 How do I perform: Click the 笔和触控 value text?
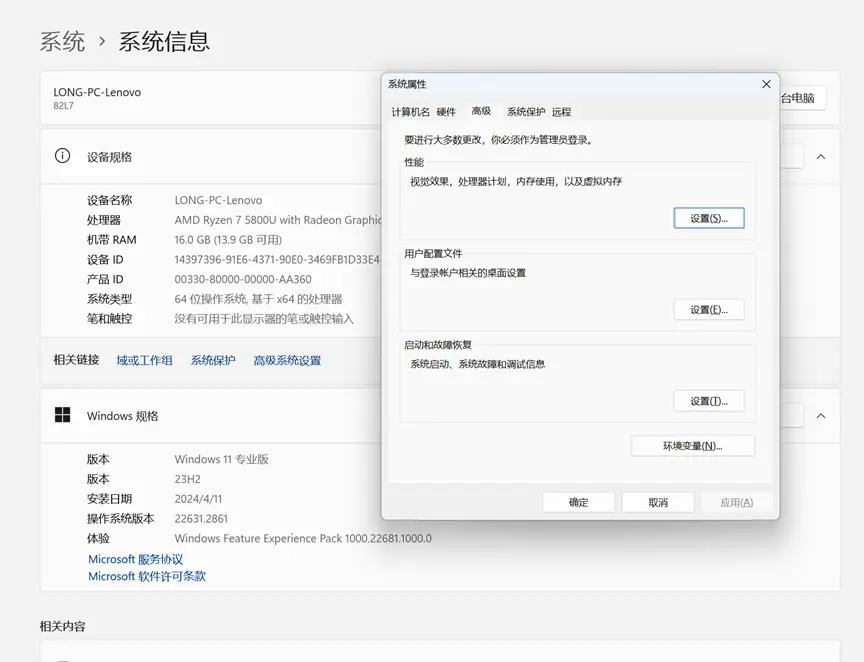pos(264,319)
